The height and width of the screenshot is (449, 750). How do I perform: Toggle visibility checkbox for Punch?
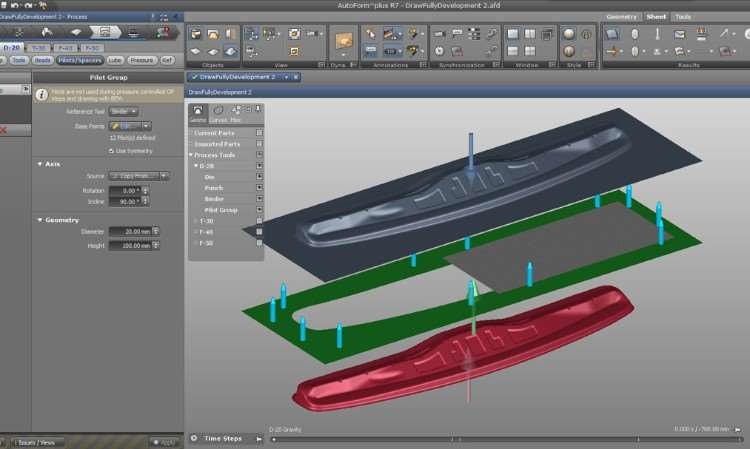click(x=259, y=187)
